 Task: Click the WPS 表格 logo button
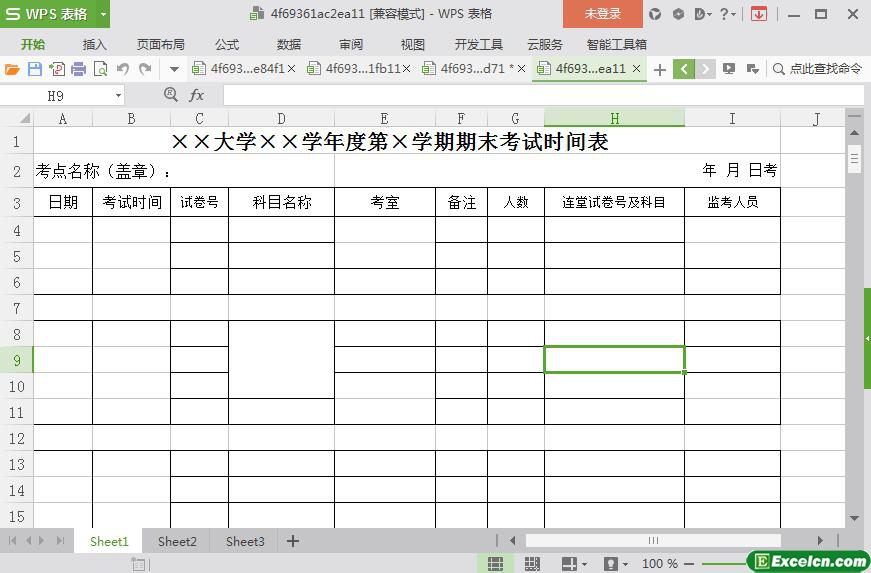pos(48,14)
